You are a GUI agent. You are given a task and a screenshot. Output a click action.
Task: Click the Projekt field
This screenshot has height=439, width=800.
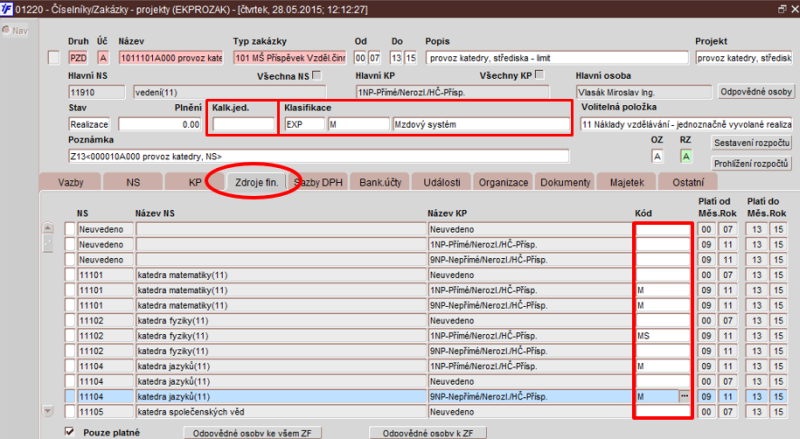point(744,58)
